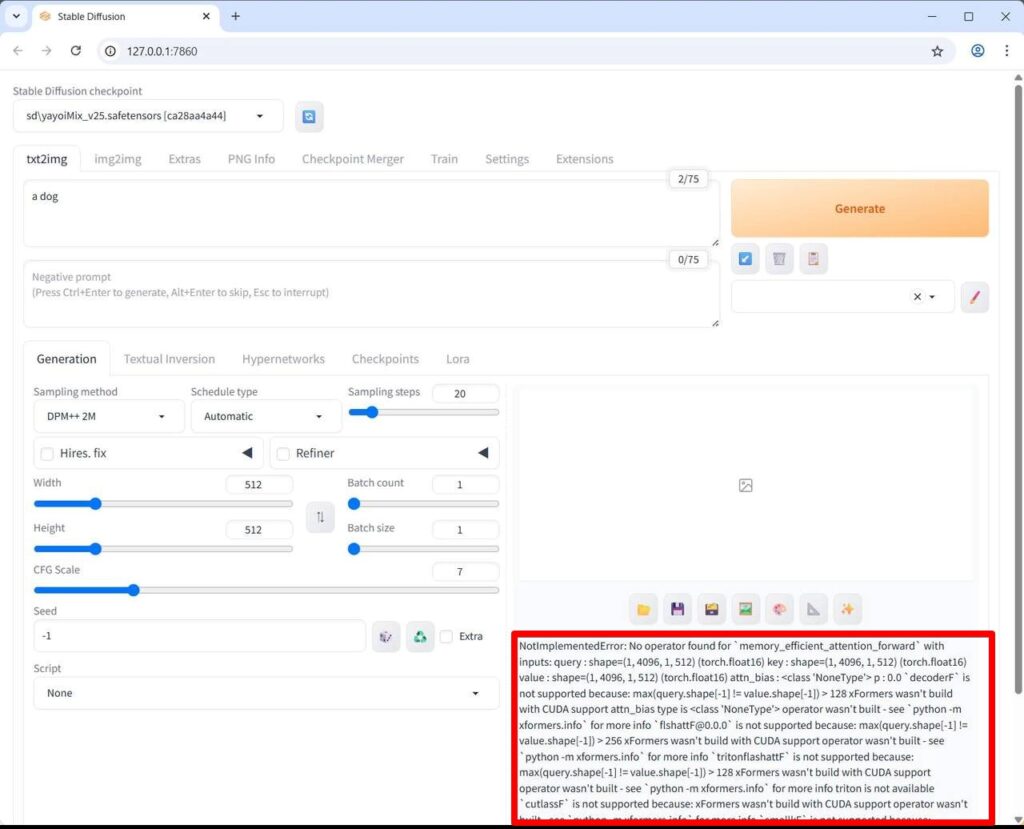Open the Schedule type dropdown

pos(265,416)
